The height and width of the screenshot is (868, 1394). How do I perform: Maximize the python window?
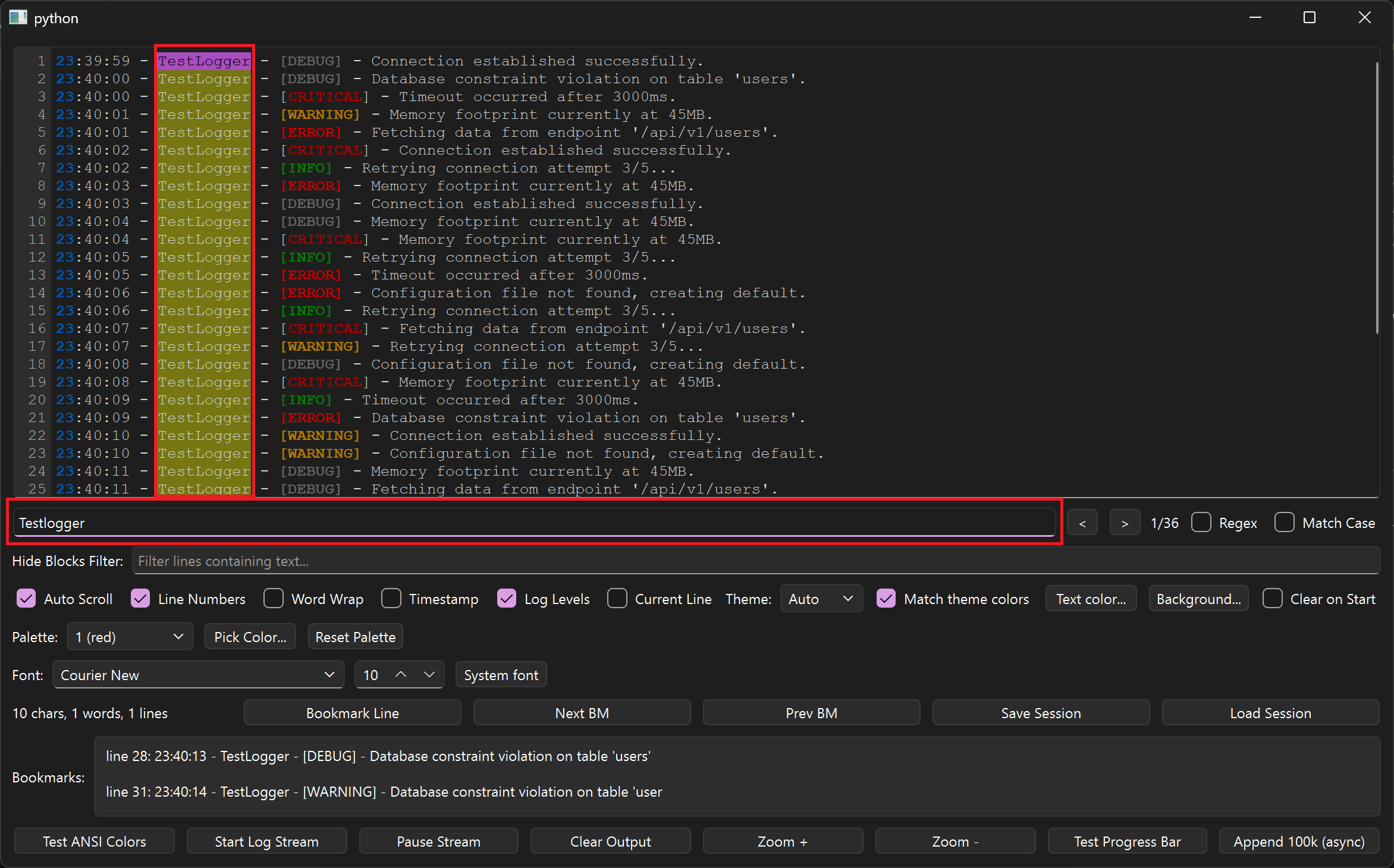1310,18
